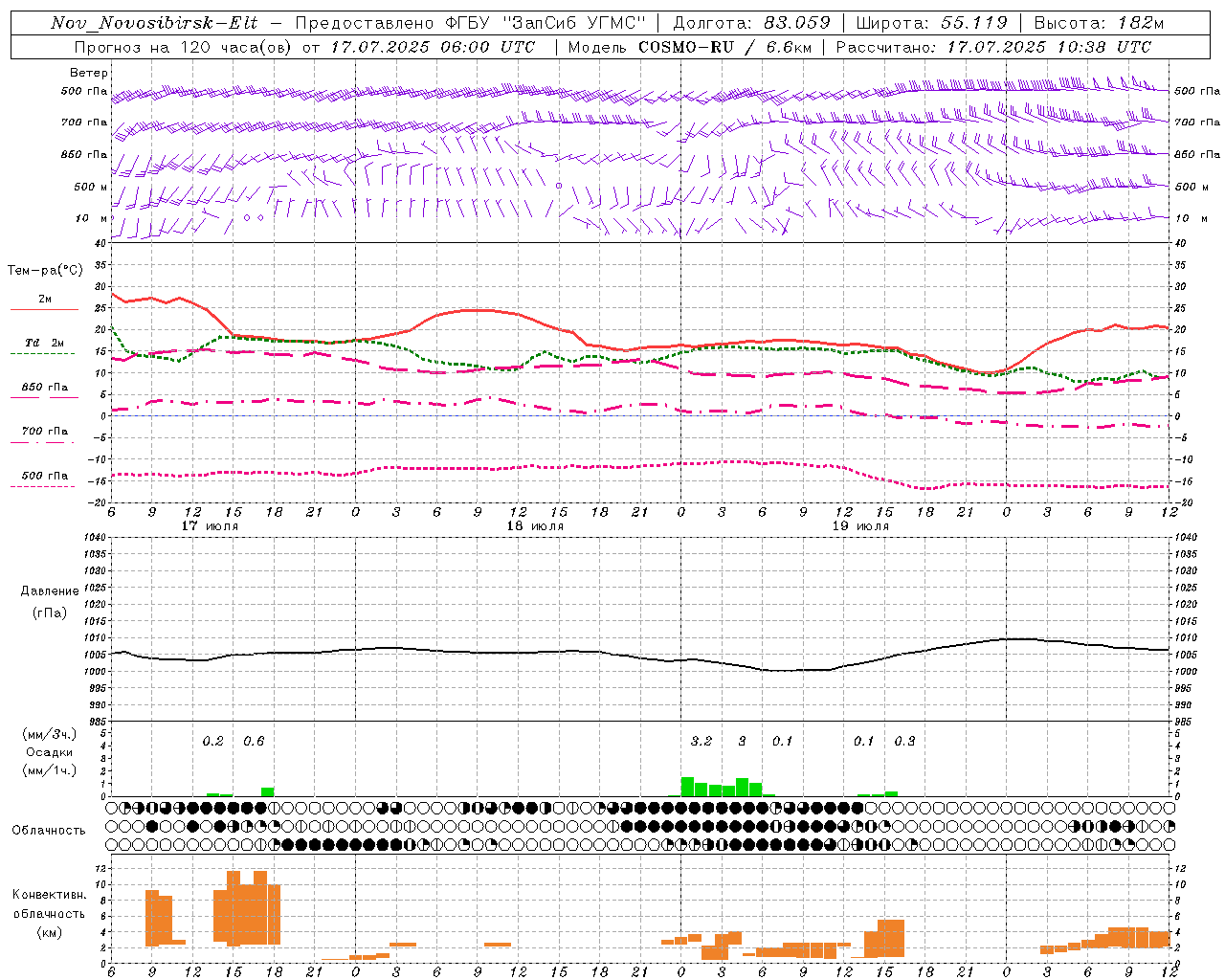Screen dimensions: 1225x980
Task: Click the station title Nov_Novosibirsk-Elt
Action: 154,23
